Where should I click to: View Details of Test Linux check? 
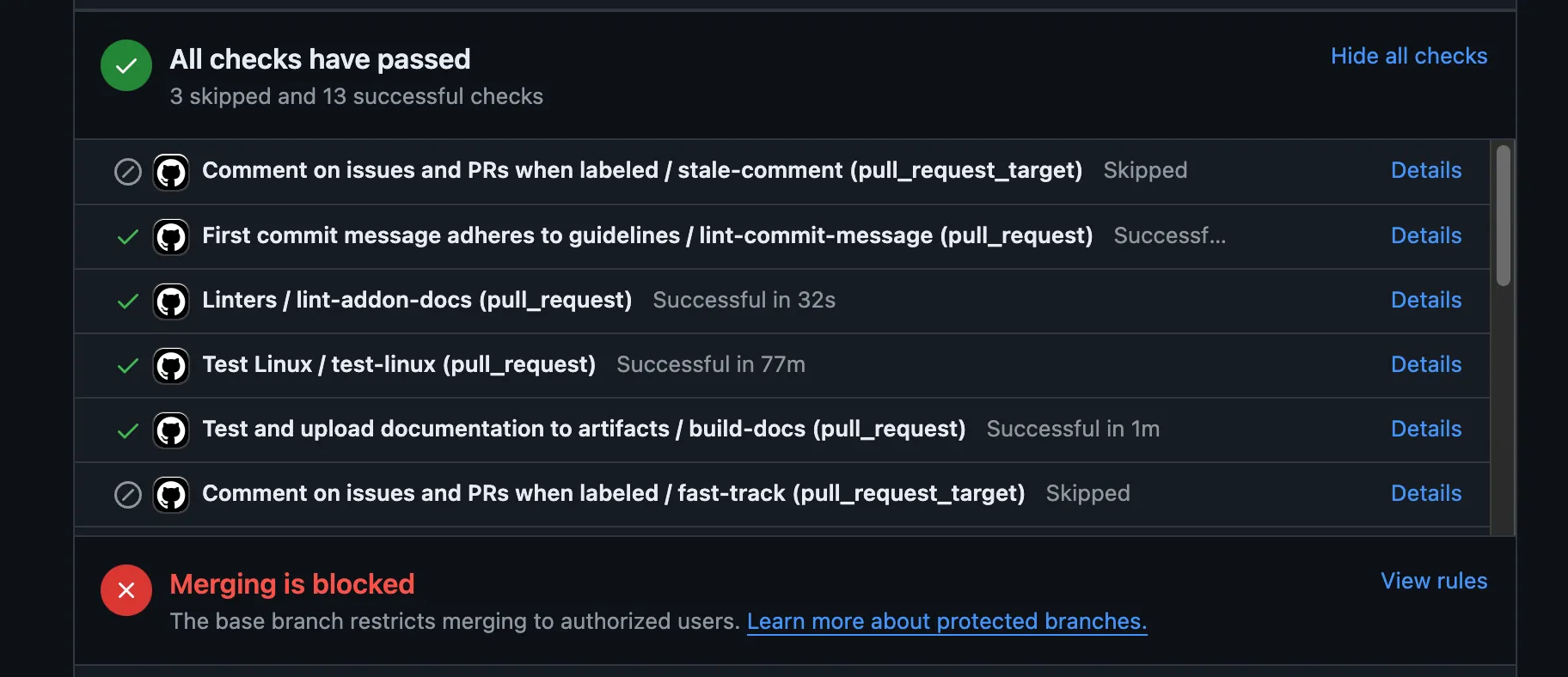pos(1426,364)
